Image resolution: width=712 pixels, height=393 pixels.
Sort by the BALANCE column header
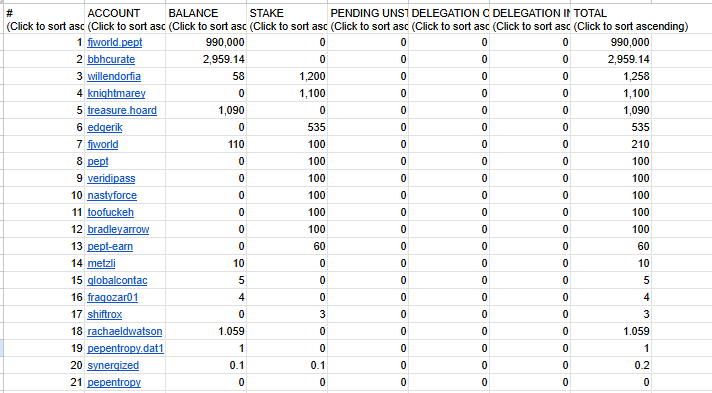click(x=206, y=20)
